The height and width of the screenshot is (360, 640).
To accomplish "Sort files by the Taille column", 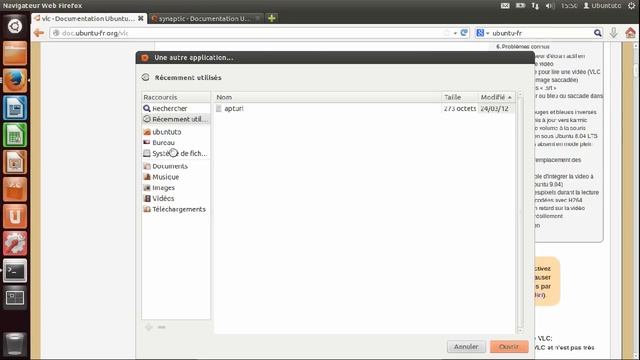I will pyautogui.click(x=460, y=97).
